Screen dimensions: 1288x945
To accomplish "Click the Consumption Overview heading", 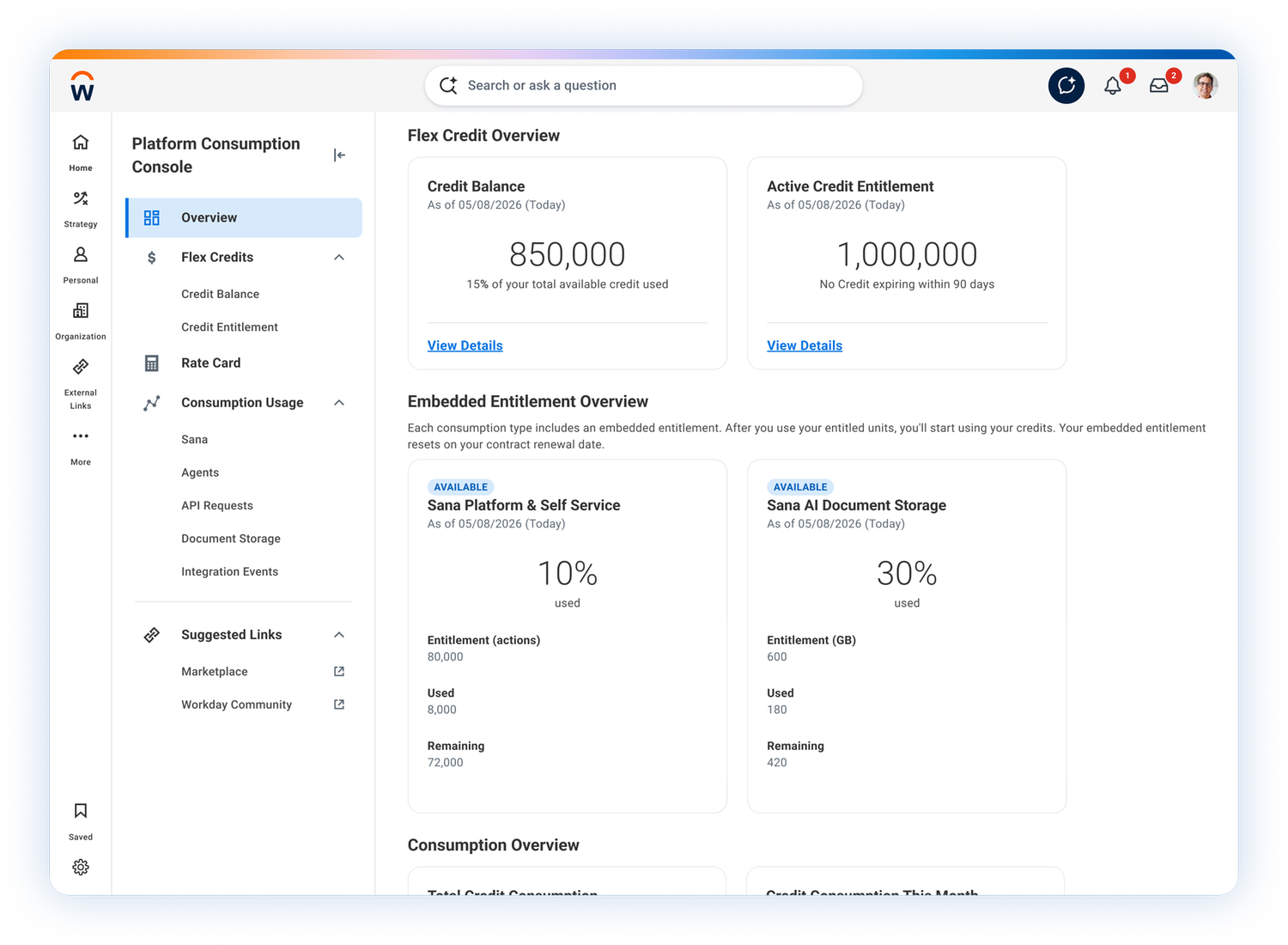I will coord(494,845).
